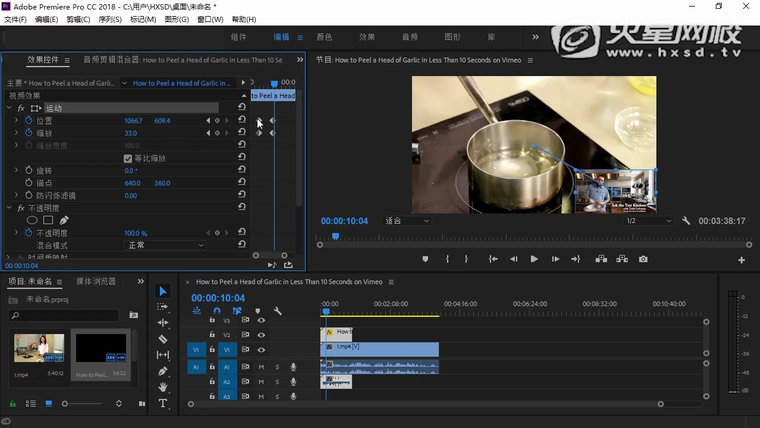Switch to the 颜色 workspace
760x428 pixels.
[x=324, y=37]
